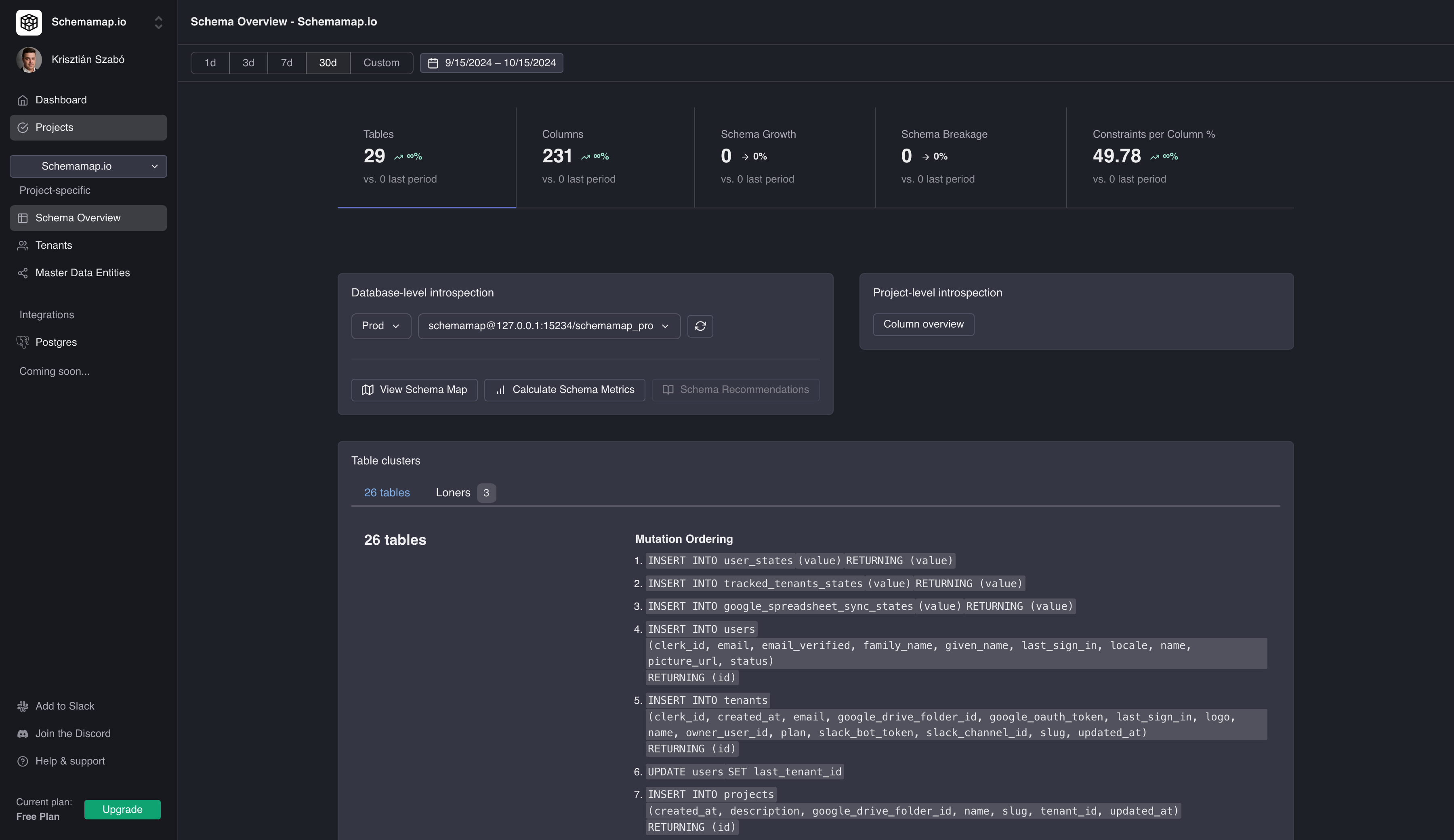Open Schema Overview panel icon
Viewport: 1454px width, 840px height.
(23, 218)
